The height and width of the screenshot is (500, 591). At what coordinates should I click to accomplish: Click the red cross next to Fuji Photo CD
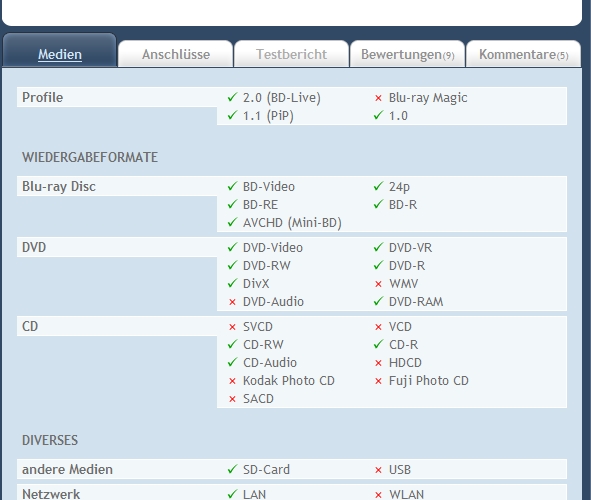tap(378, 381)
